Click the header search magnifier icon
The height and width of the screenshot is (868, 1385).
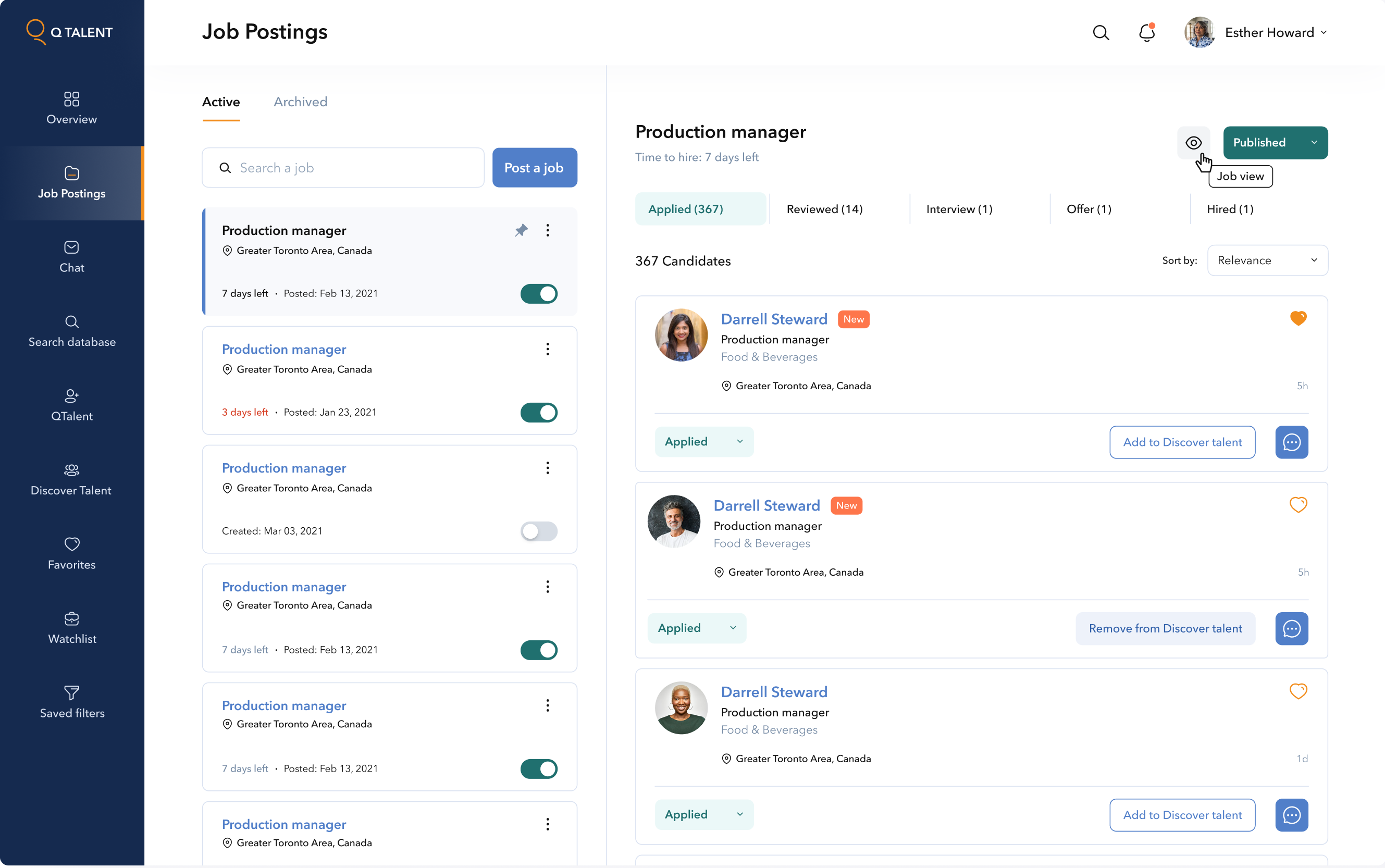click(x=1100, y=33)
